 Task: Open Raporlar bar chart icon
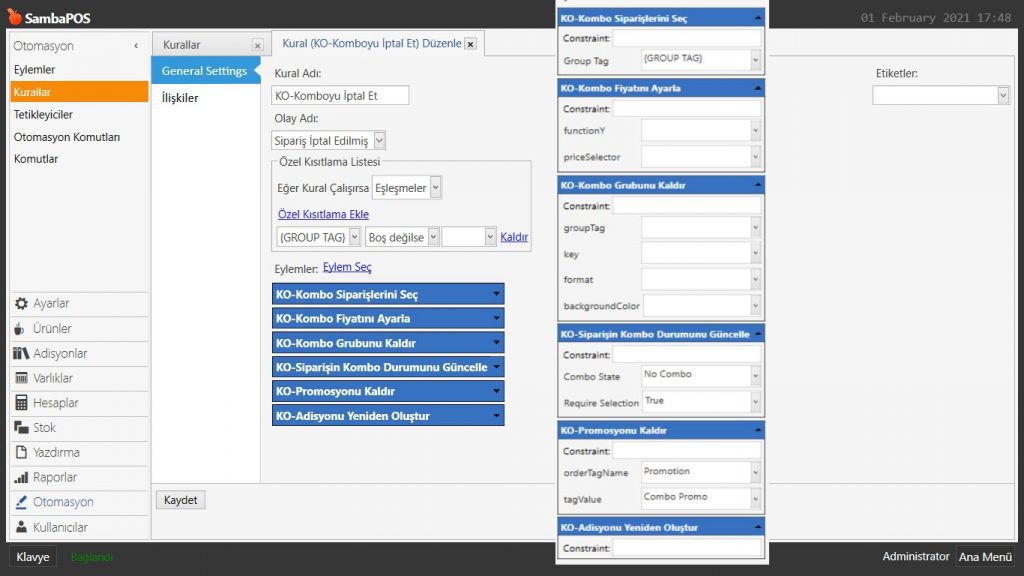tap(21, 478)
